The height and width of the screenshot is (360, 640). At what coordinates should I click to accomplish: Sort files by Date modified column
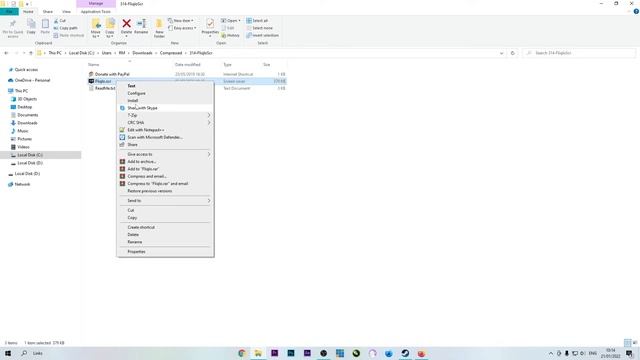click(188, 64)
